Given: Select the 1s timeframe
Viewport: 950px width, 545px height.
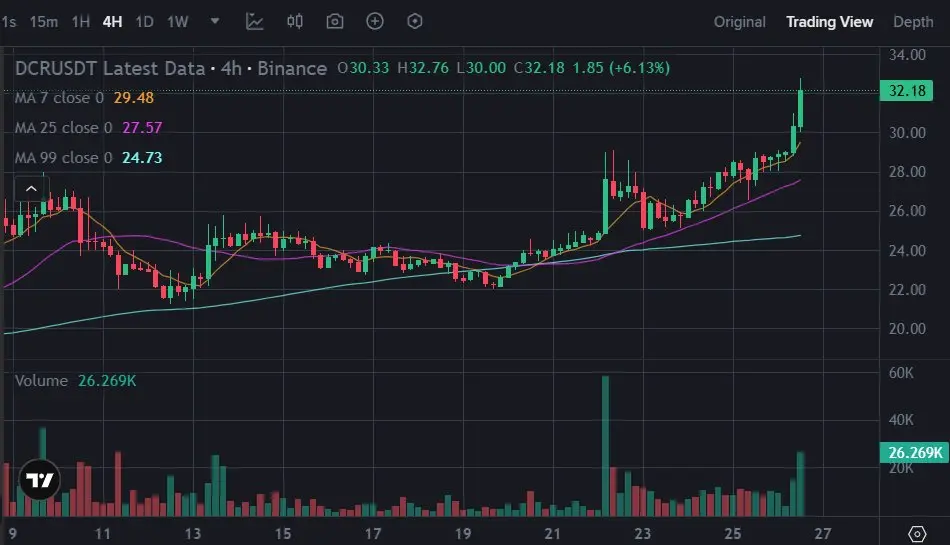Looking at the screenshot, I should coord(8,22).
